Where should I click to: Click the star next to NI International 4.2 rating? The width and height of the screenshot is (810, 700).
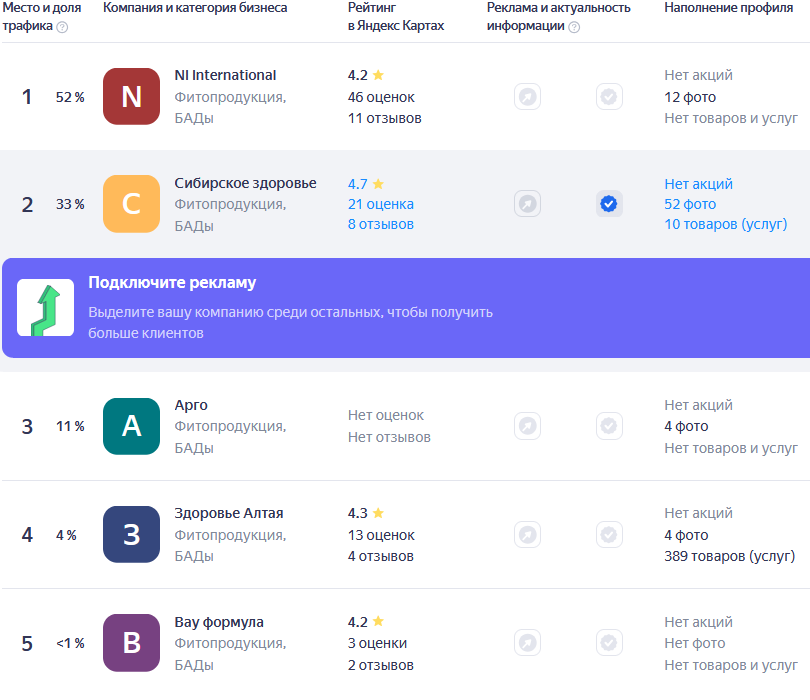(x=378, y=75)
